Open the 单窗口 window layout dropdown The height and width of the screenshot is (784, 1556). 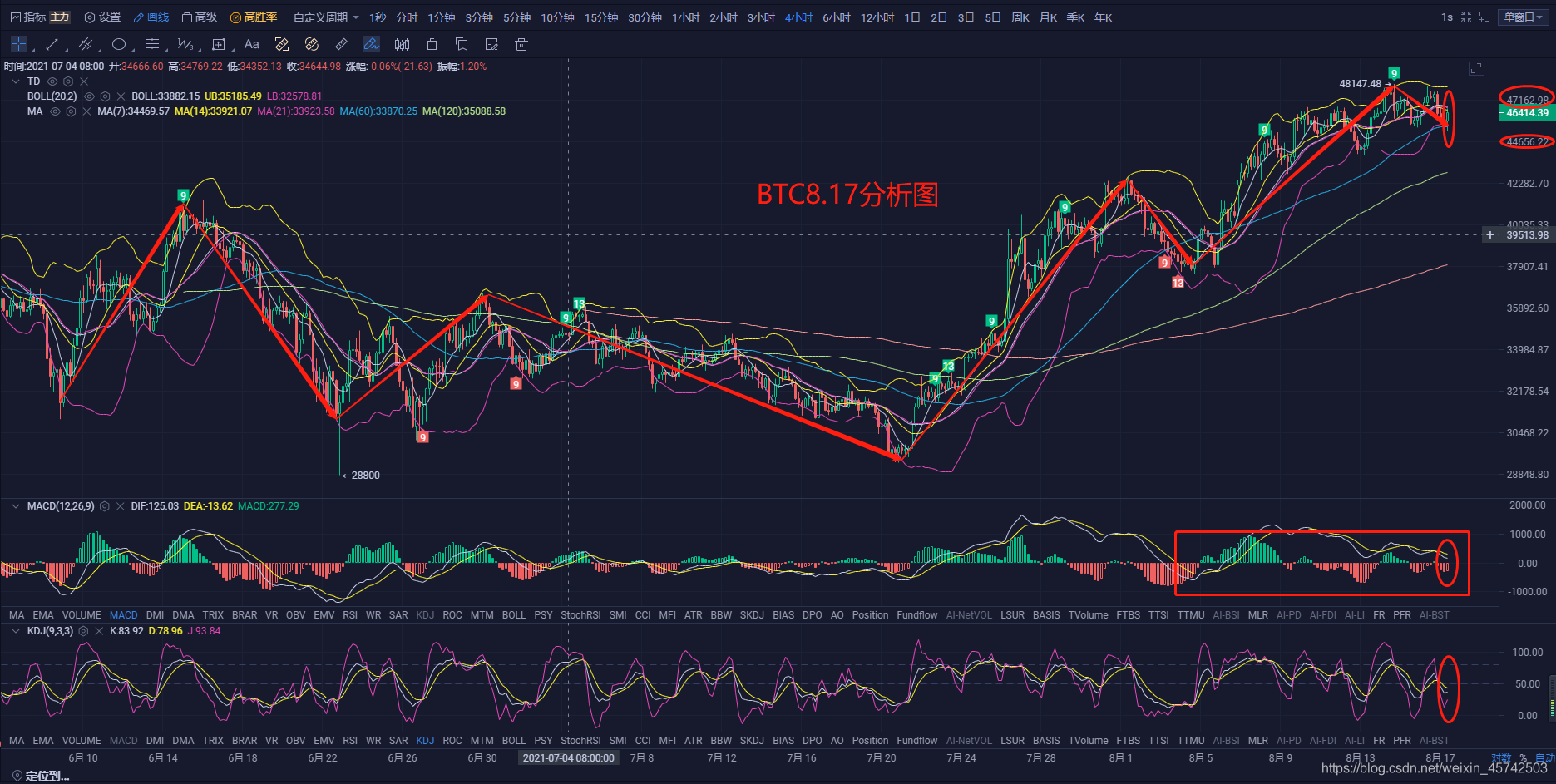(x=1524, y=17)
